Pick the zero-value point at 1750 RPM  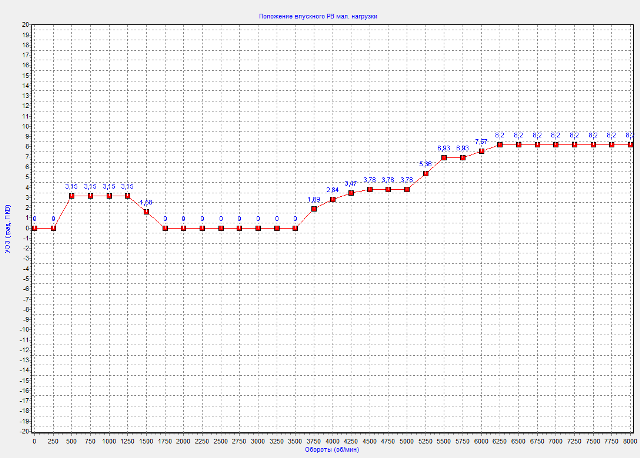click(x=165, y=228)
